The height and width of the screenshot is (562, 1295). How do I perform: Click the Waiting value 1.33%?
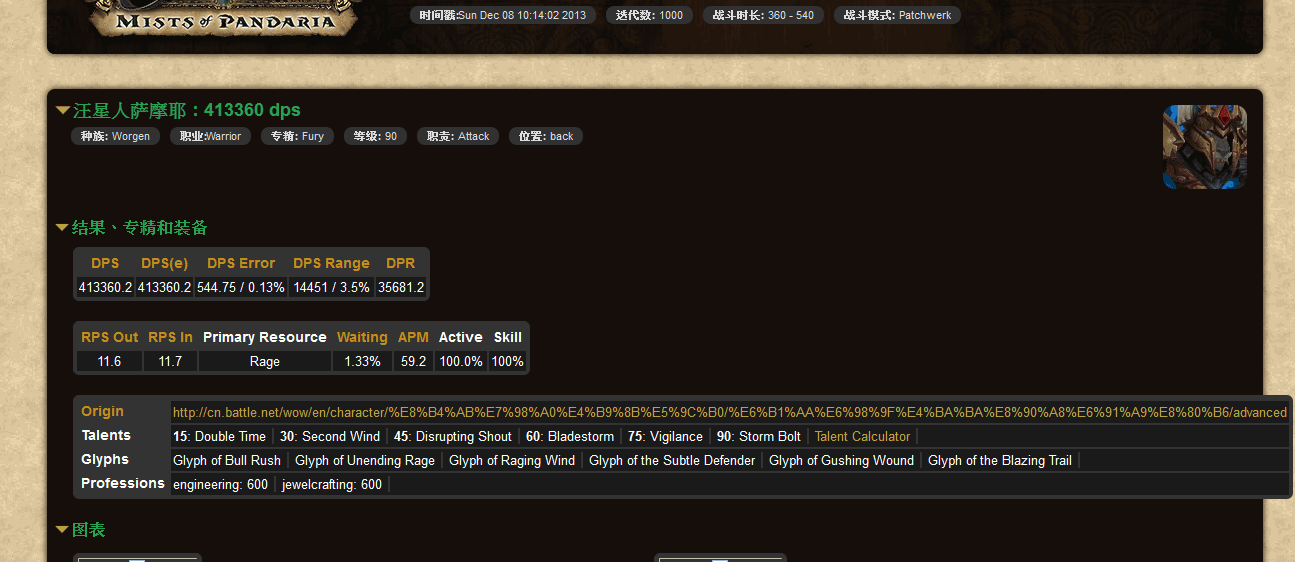362,361
